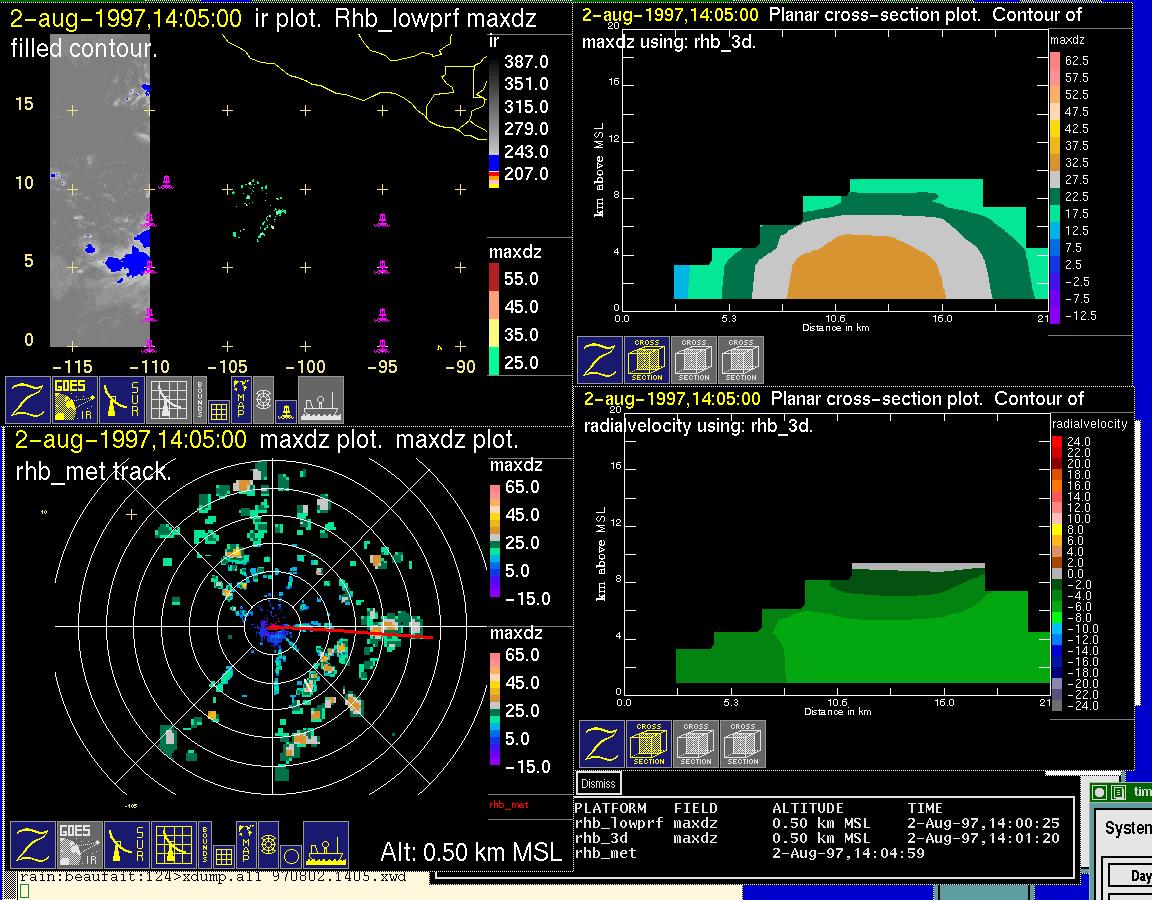Open the Z icon menu in the radial velocity window
The height and width of the screenshot is (900, 1152).
coord(602,744)
